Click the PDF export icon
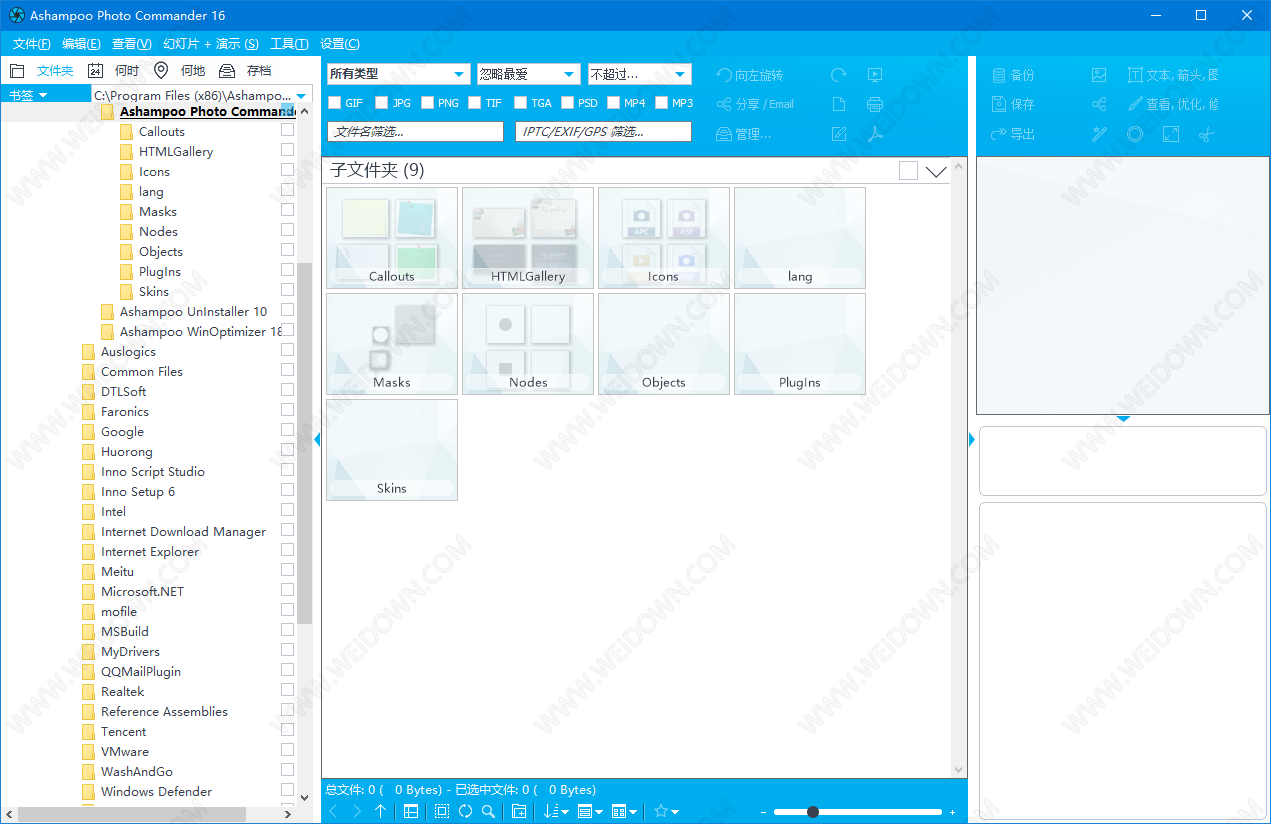This screenshot has height=824, width=1271. tap(875, 134)
